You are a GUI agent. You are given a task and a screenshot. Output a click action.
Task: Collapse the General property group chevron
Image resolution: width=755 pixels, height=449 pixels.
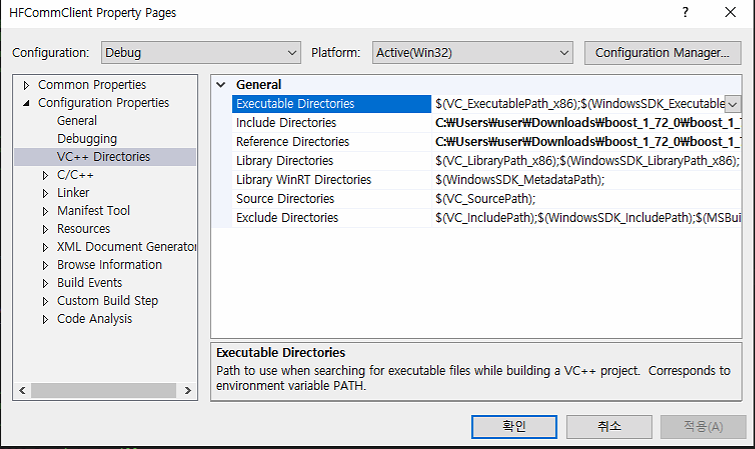point(221,85)
